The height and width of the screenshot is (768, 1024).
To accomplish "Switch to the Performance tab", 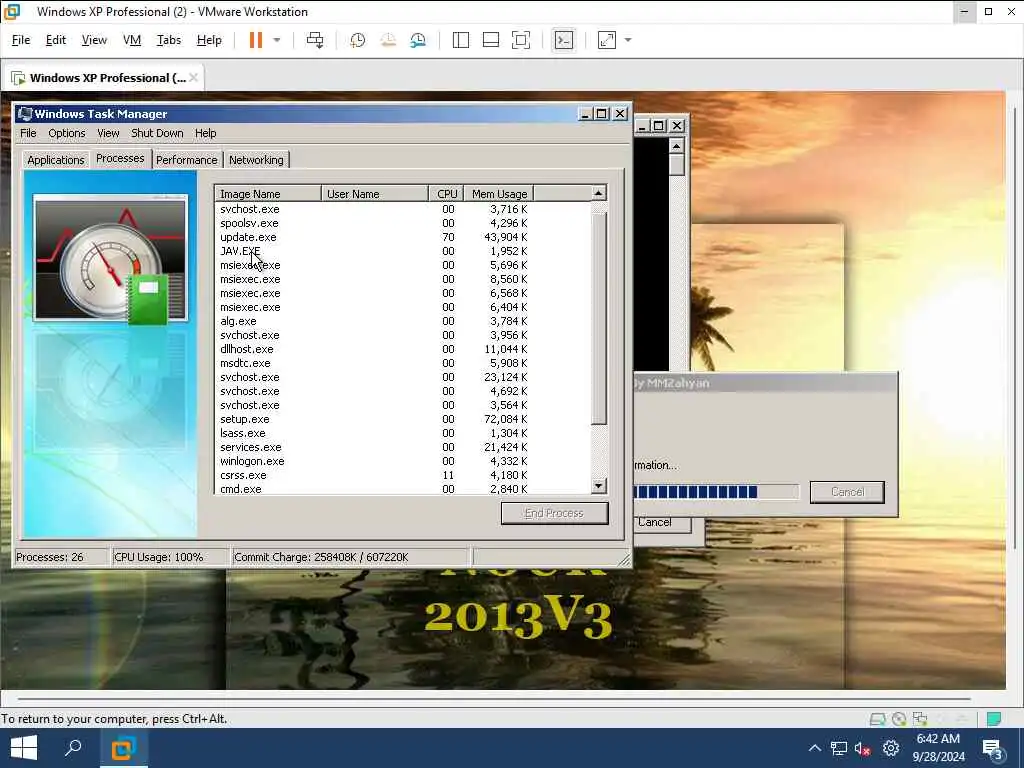I will [187, 160].
